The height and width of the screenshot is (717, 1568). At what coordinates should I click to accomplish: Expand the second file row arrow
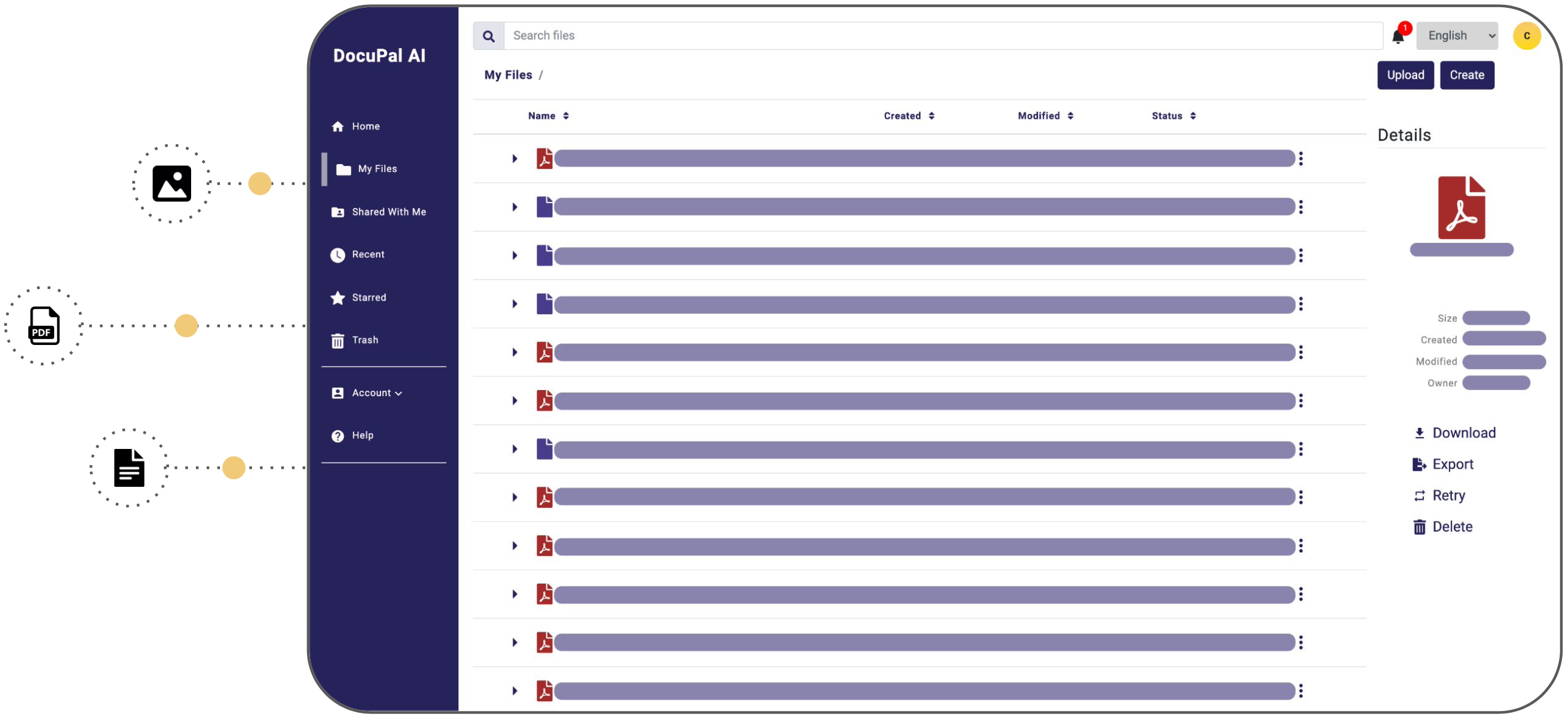click(x=514, y=207)
